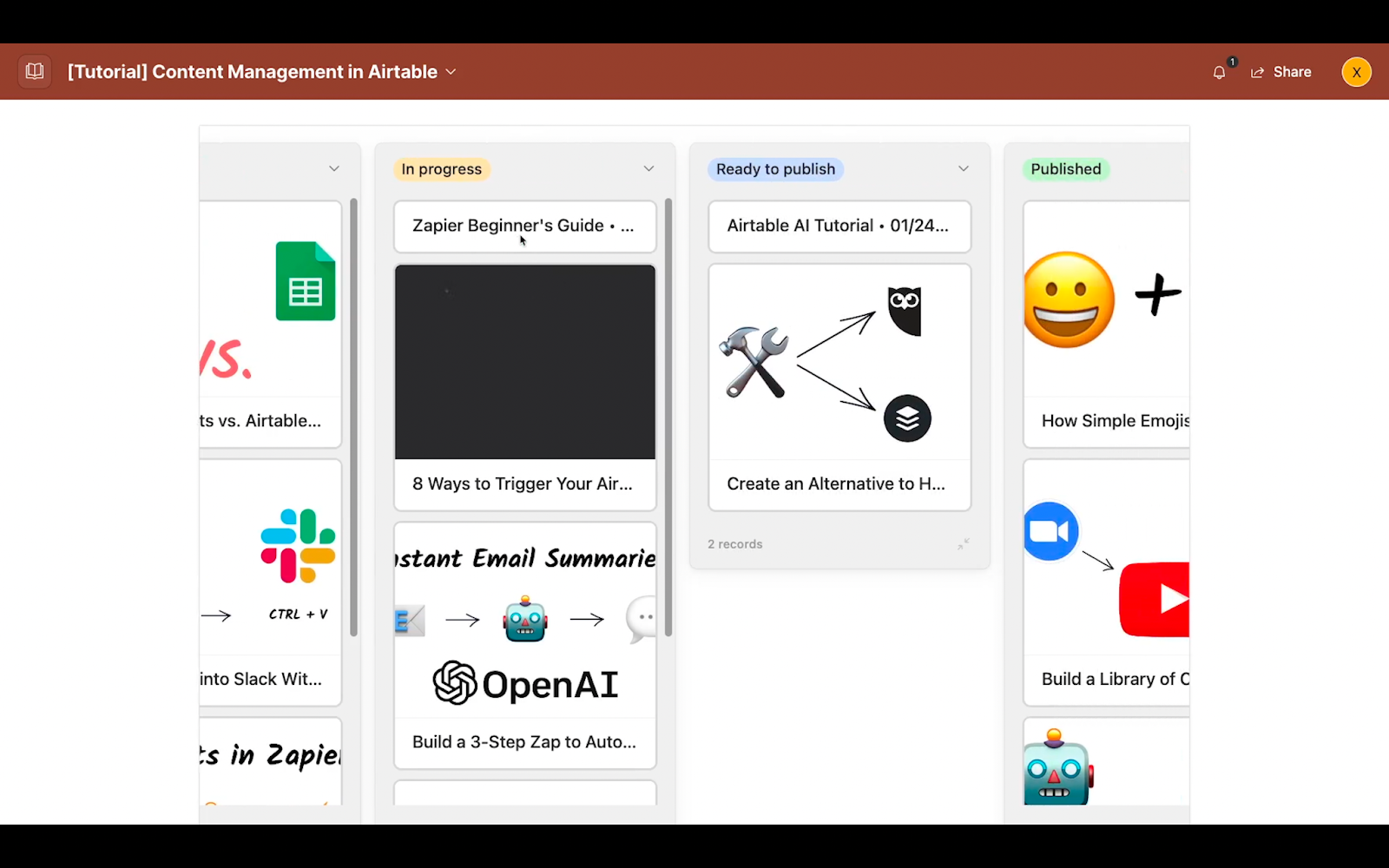Click the Slack logo on the card

click(298, 546)
